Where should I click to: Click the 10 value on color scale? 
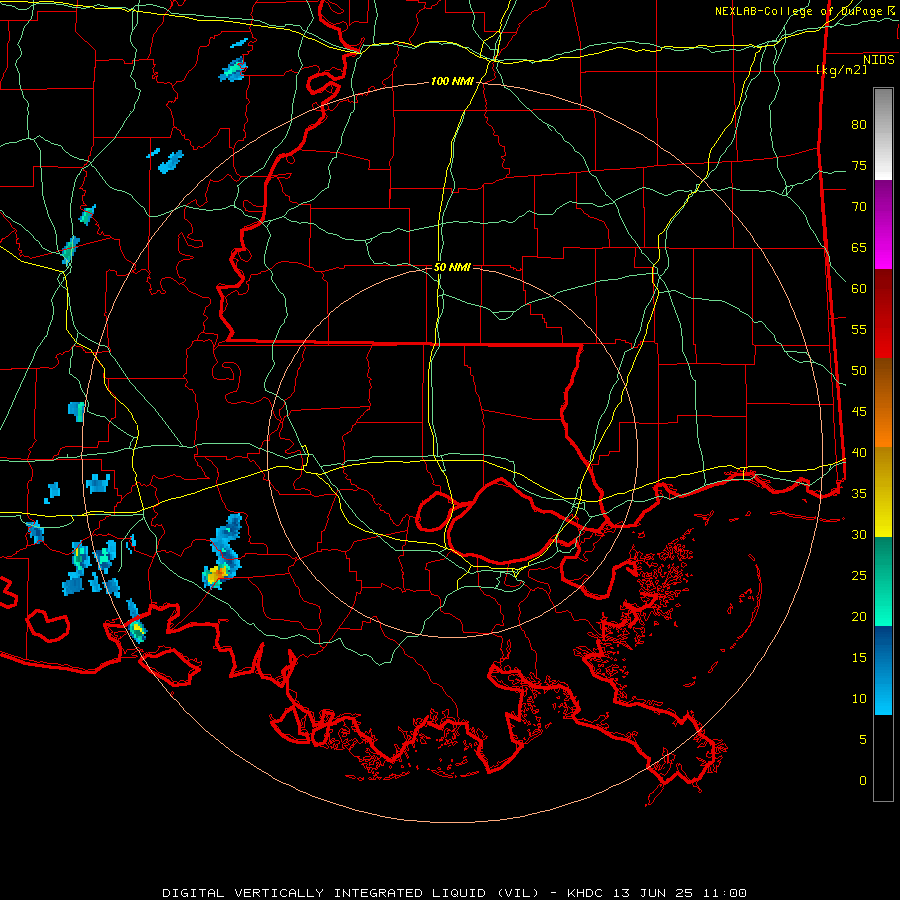click(x=859, y=699)
